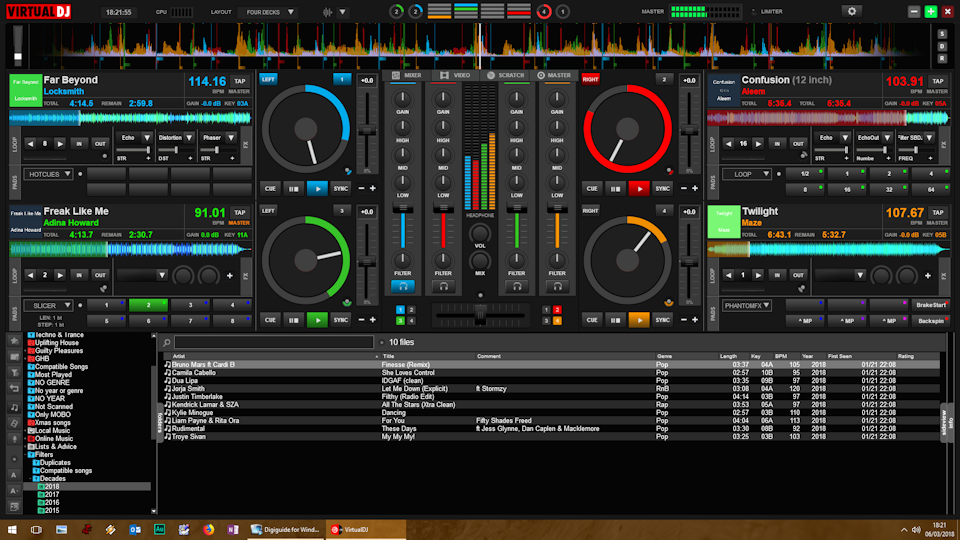This screenshot has height=540, width=960.
Task: Toggle deck 3 LEFT crossfader assign
Action: point(268,211)
